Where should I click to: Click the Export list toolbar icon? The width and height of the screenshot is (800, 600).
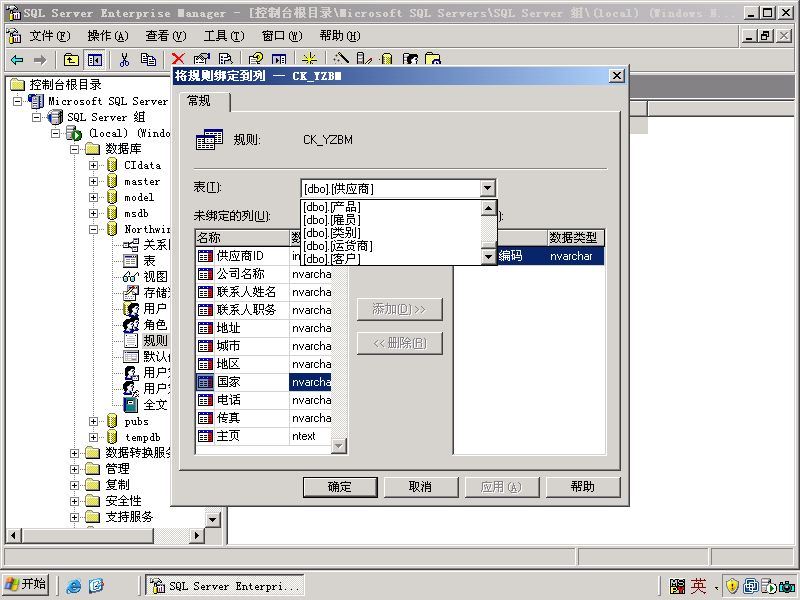(x=225, y=59)
